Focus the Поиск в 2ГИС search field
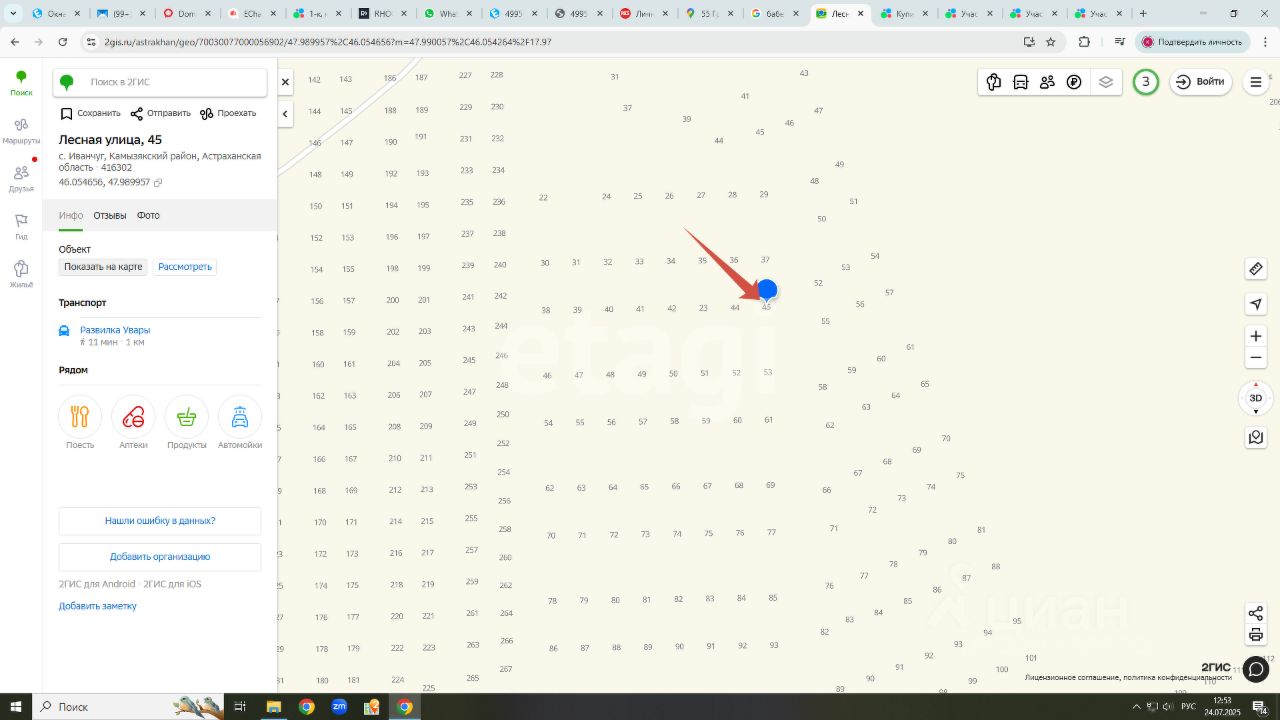 click(x=160, y=82)
